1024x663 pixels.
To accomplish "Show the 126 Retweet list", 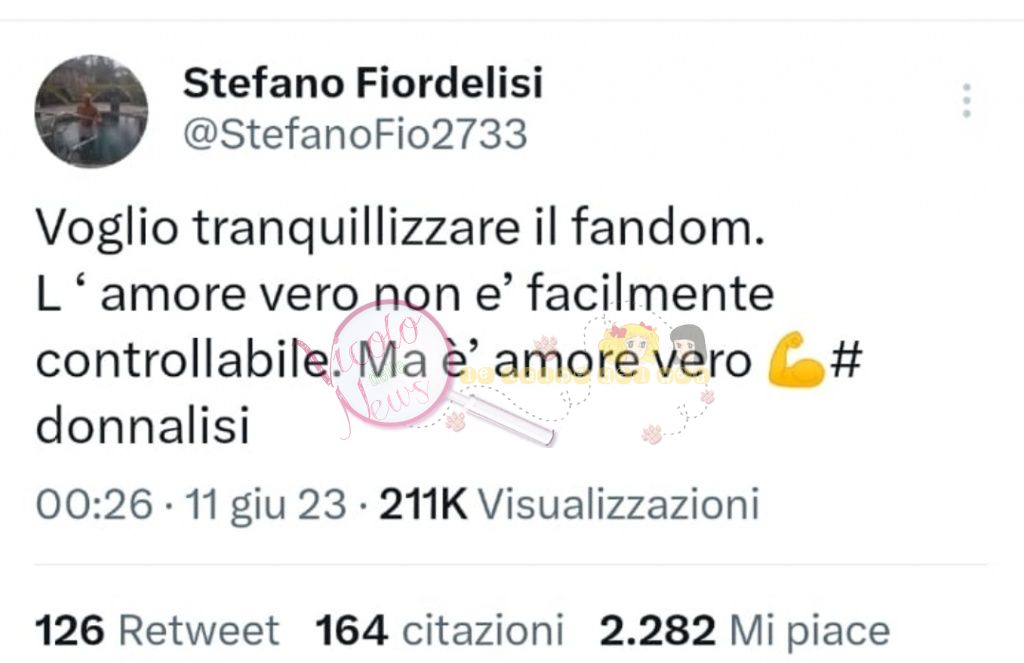I will pyautogui.click(x=157, y=631).
